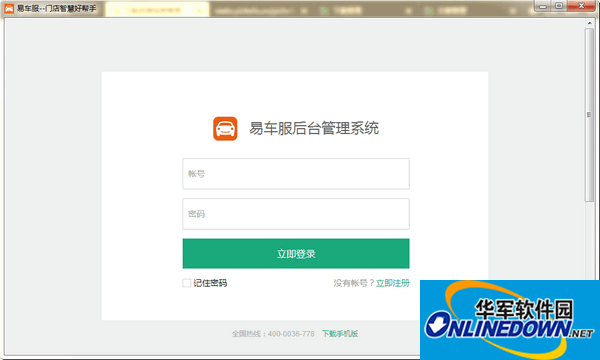600x360 pixels.
Task: Maximize the 易车服 window
Action: point(559,6)
